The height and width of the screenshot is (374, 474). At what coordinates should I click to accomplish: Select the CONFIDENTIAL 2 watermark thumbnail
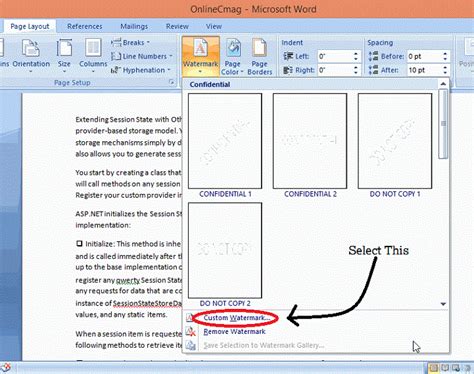pyautogui.click(x=310, y=141)
